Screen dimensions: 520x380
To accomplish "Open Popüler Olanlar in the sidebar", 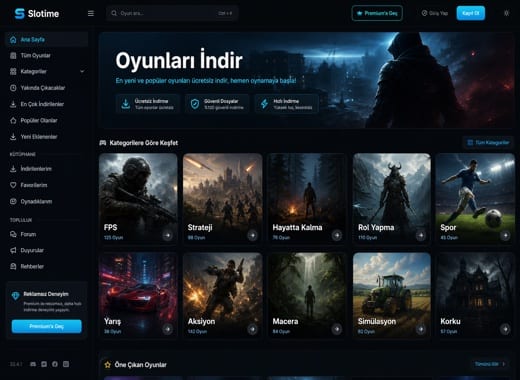I will 47,121.
